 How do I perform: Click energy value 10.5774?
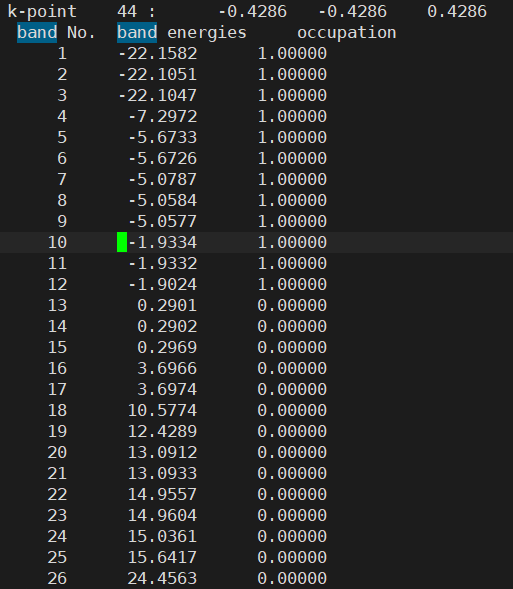point(162,411)
